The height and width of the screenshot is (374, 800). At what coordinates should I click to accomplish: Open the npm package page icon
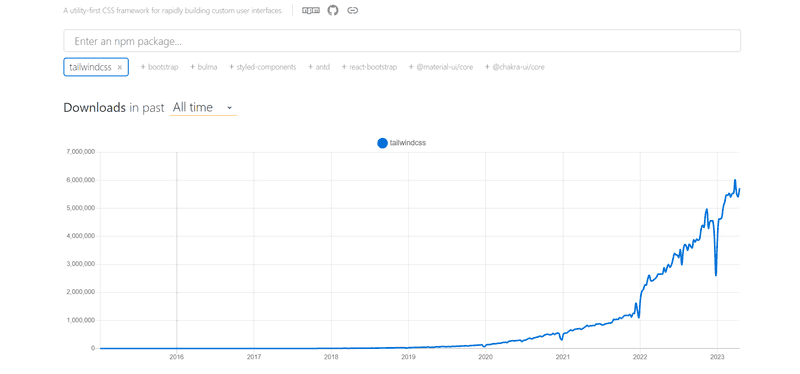coord(311,10)
